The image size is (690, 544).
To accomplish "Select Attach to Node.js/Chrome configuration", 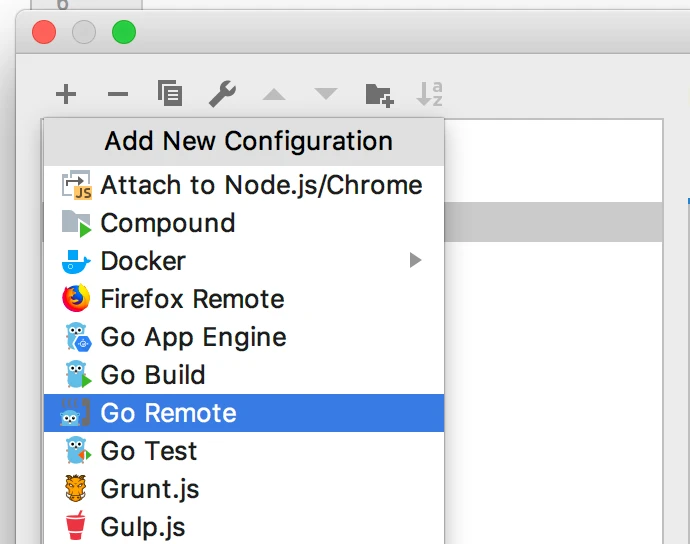I will tap(244, 185).
